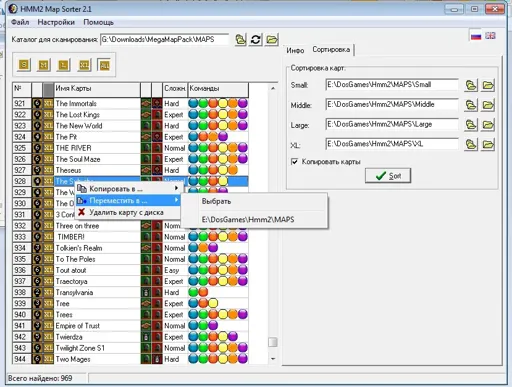Sort by the Имя Карты column header

click(x=97, y=89)
